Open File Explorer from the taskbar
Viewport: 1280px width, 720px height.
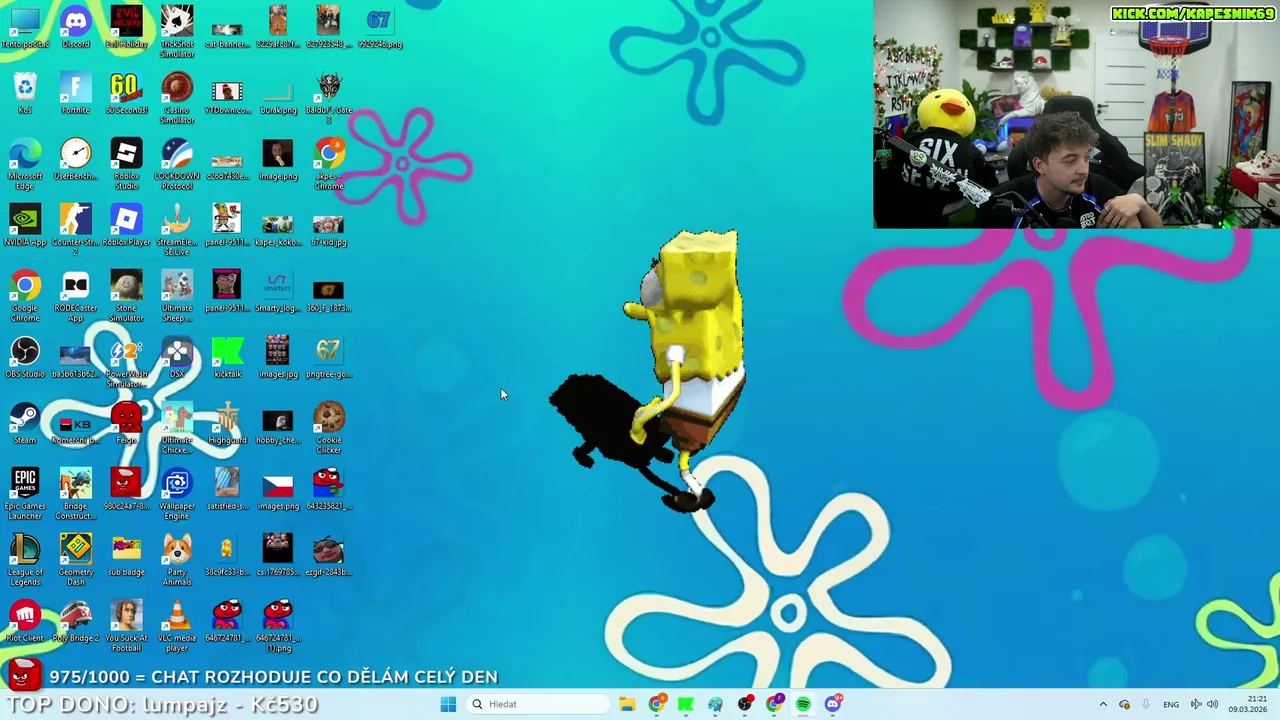click(627, 704)
